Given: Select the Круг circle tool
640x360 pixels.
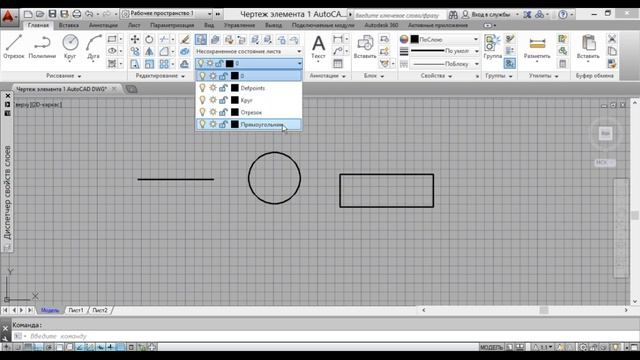Looking at the screenshot, I should pyautogui.click(x=70, y=47).
